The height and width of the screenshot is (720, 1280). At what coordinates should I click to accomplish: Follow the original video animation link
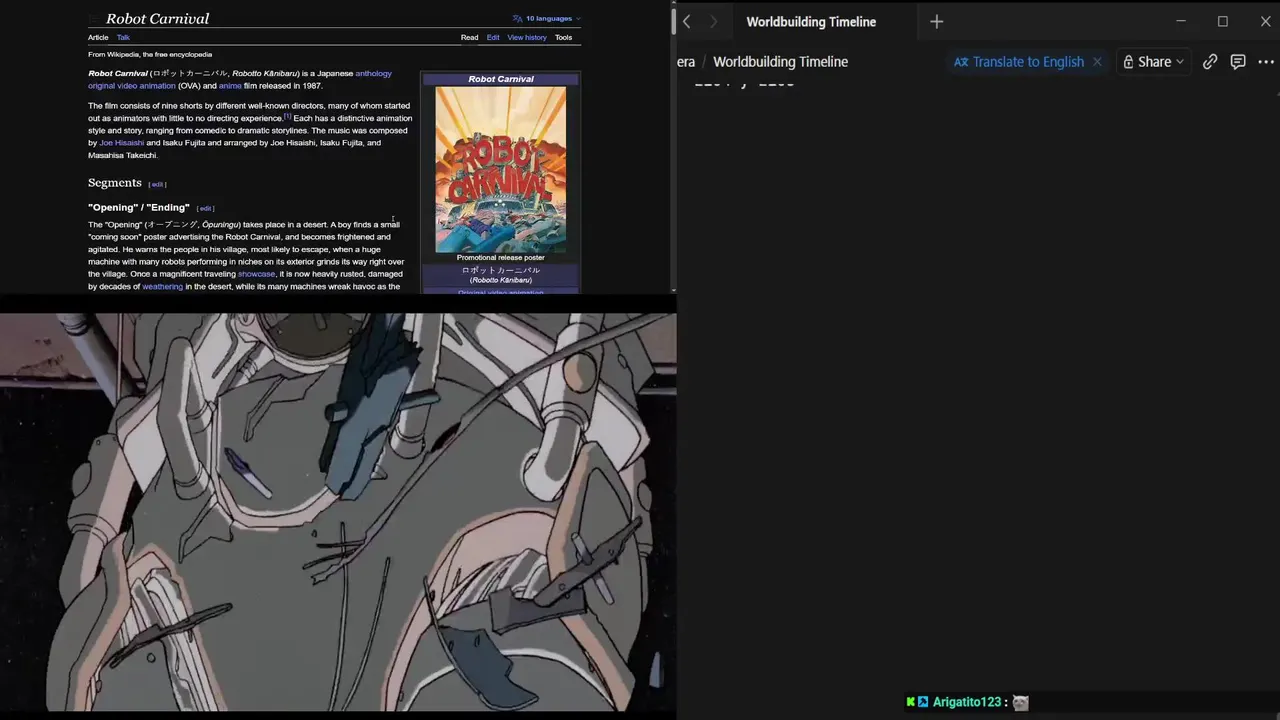pos(132,86)
